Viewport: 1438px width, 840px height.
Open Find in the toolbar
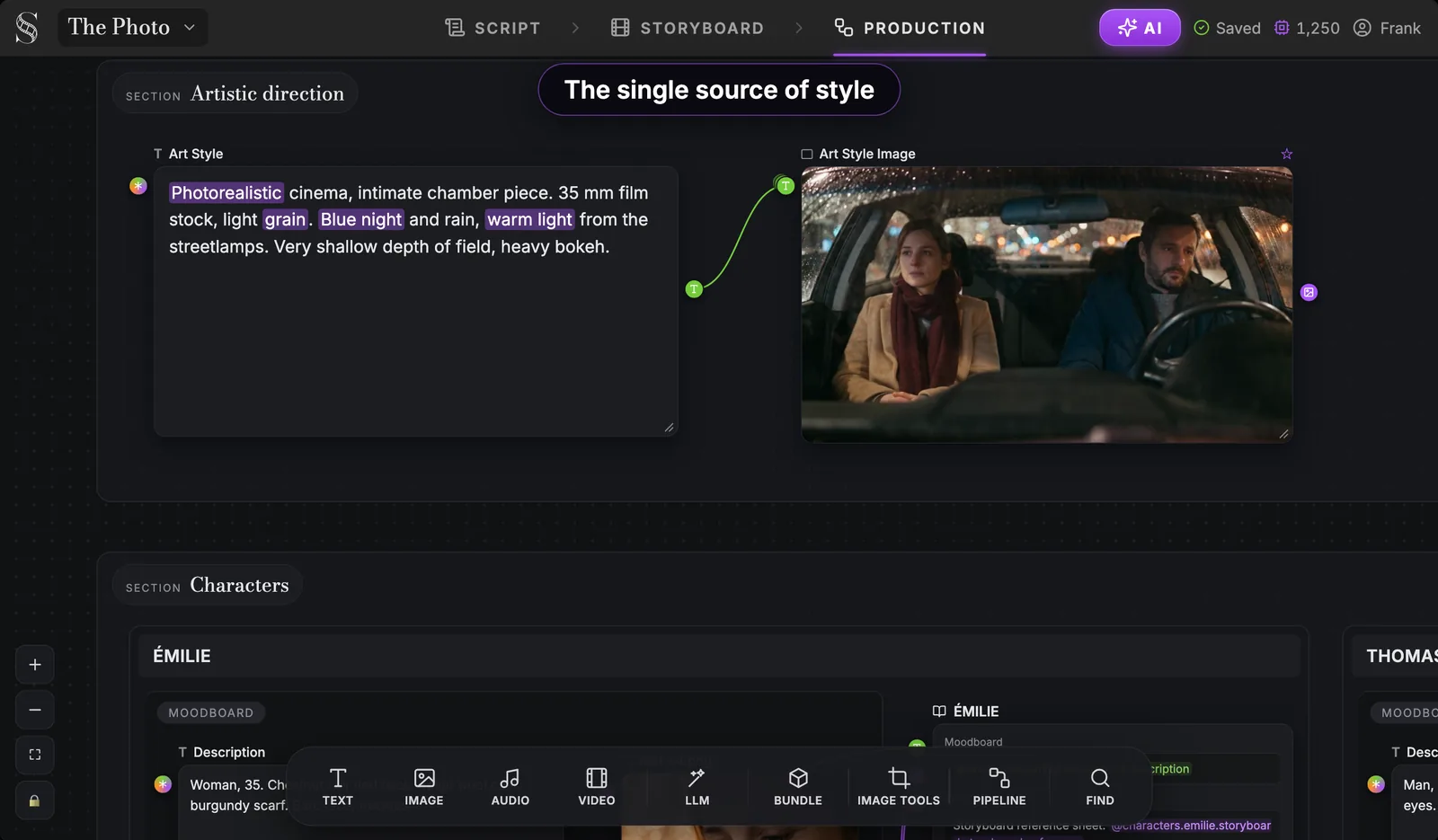(1100, 786)
